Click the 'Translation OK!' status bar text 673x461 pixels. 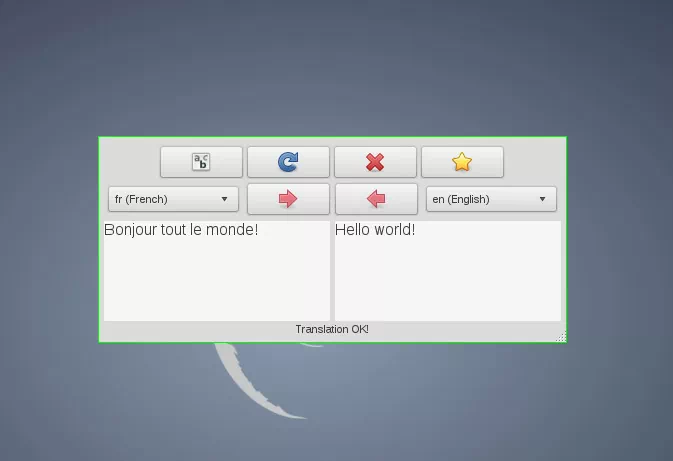[332, 329]
